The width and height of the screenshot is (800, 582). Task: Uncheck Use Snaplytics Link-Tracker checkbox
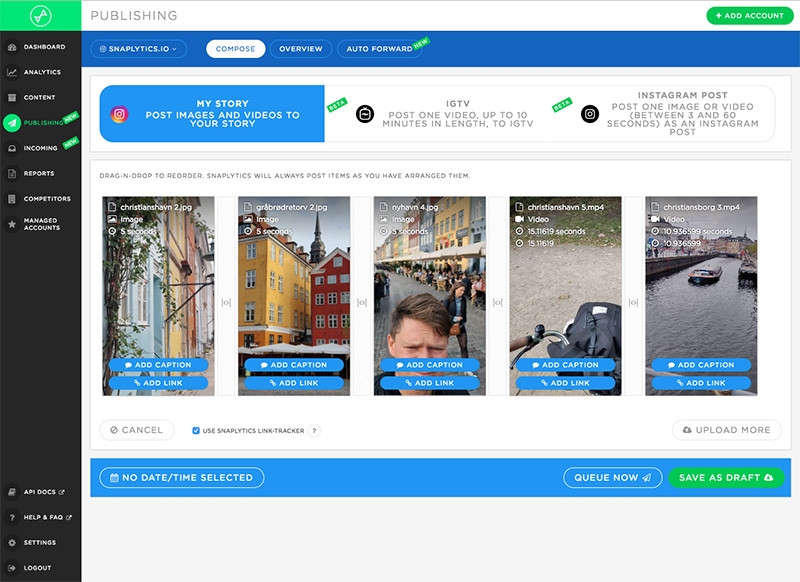196,430
